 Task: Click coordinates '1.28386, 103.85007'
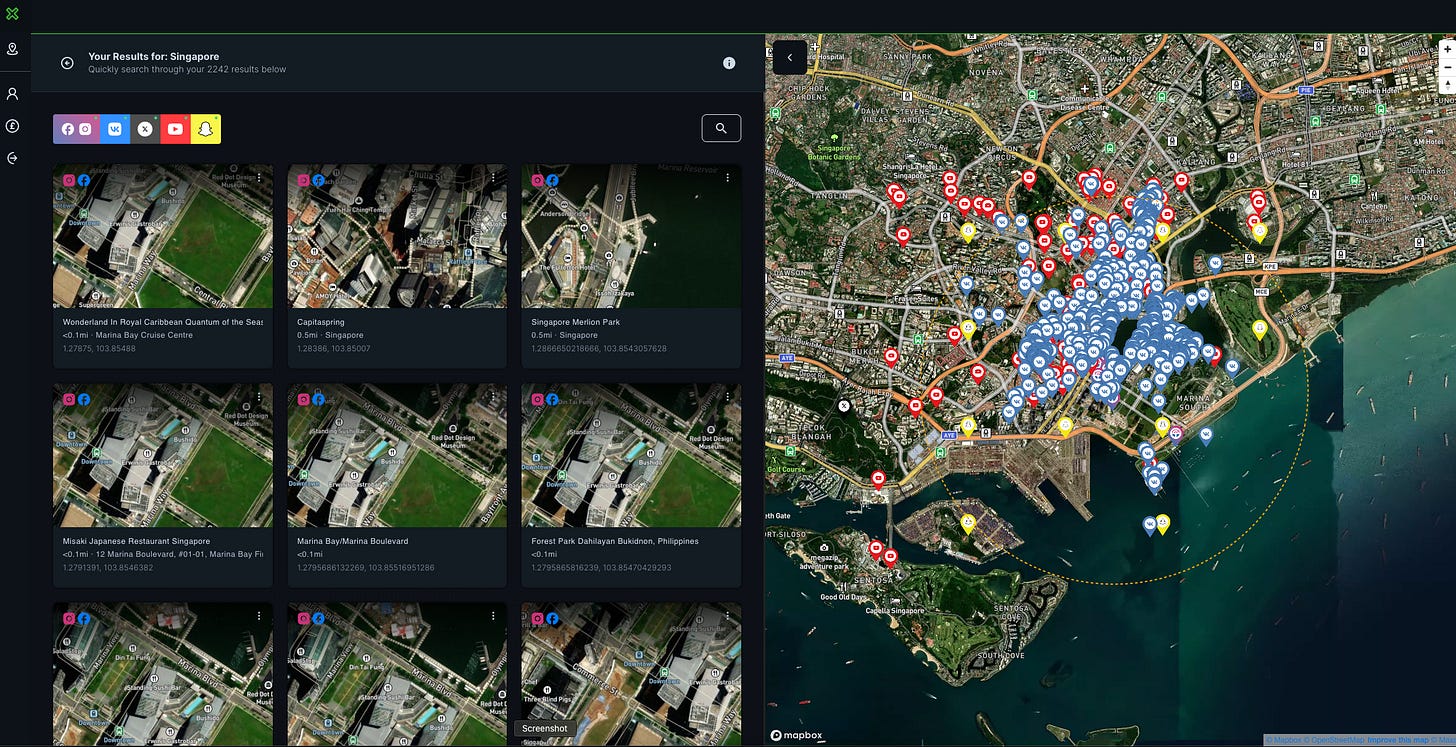click(x=334, y=348)
